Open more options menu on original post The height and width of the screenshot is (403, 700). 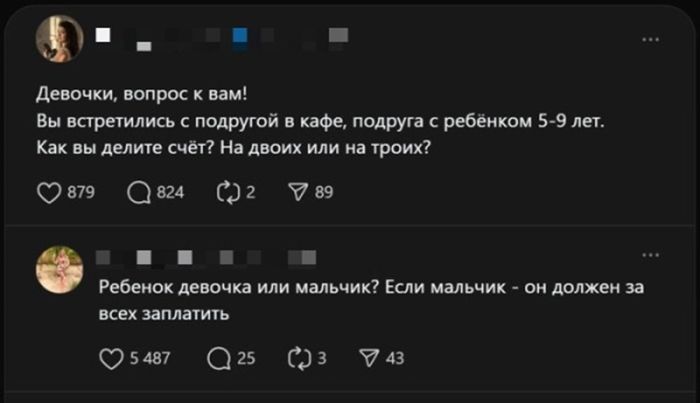[x=651, y=40]
